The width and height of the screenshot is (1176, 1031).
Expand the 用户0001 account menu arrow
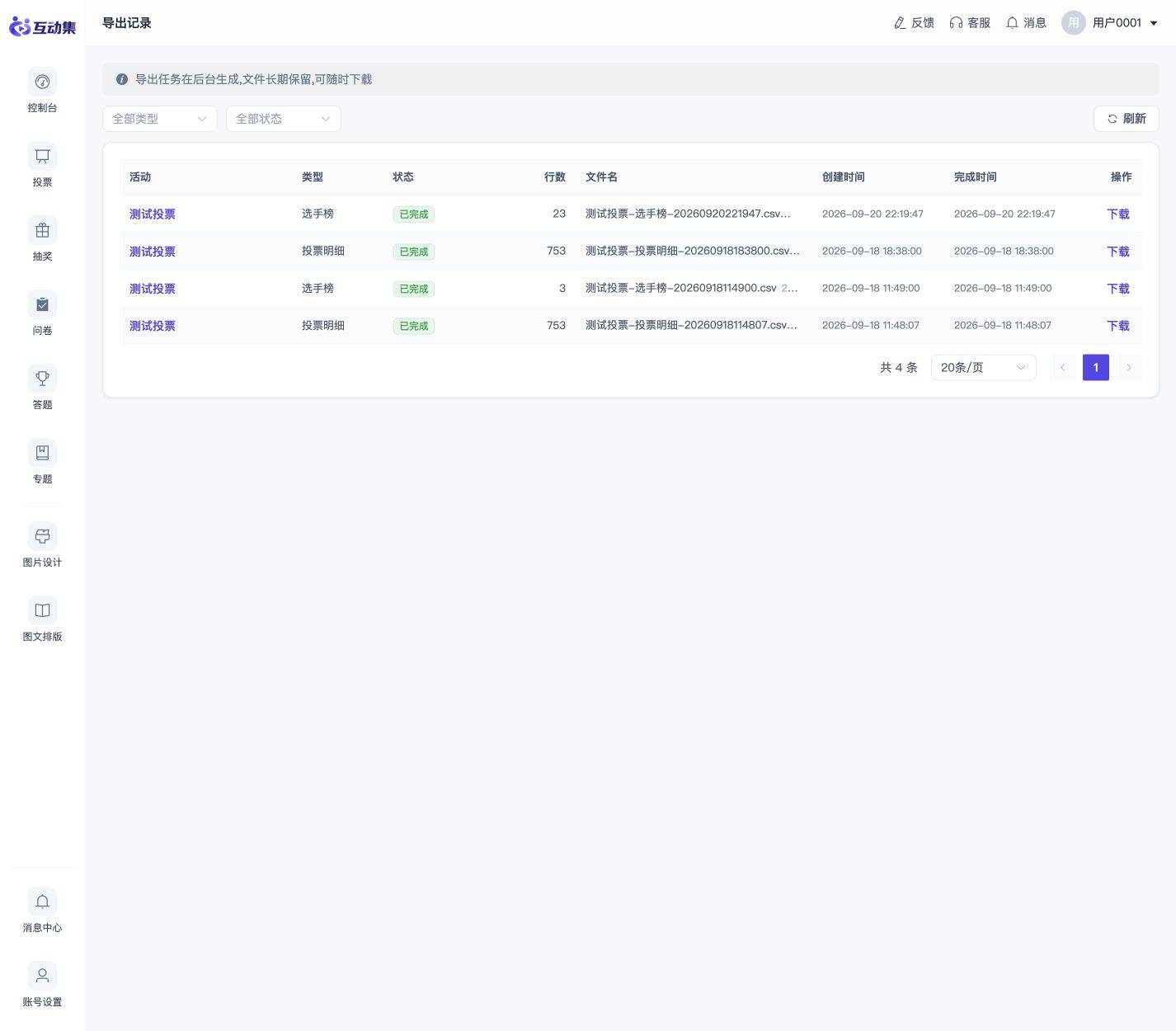coord(1154,23)
